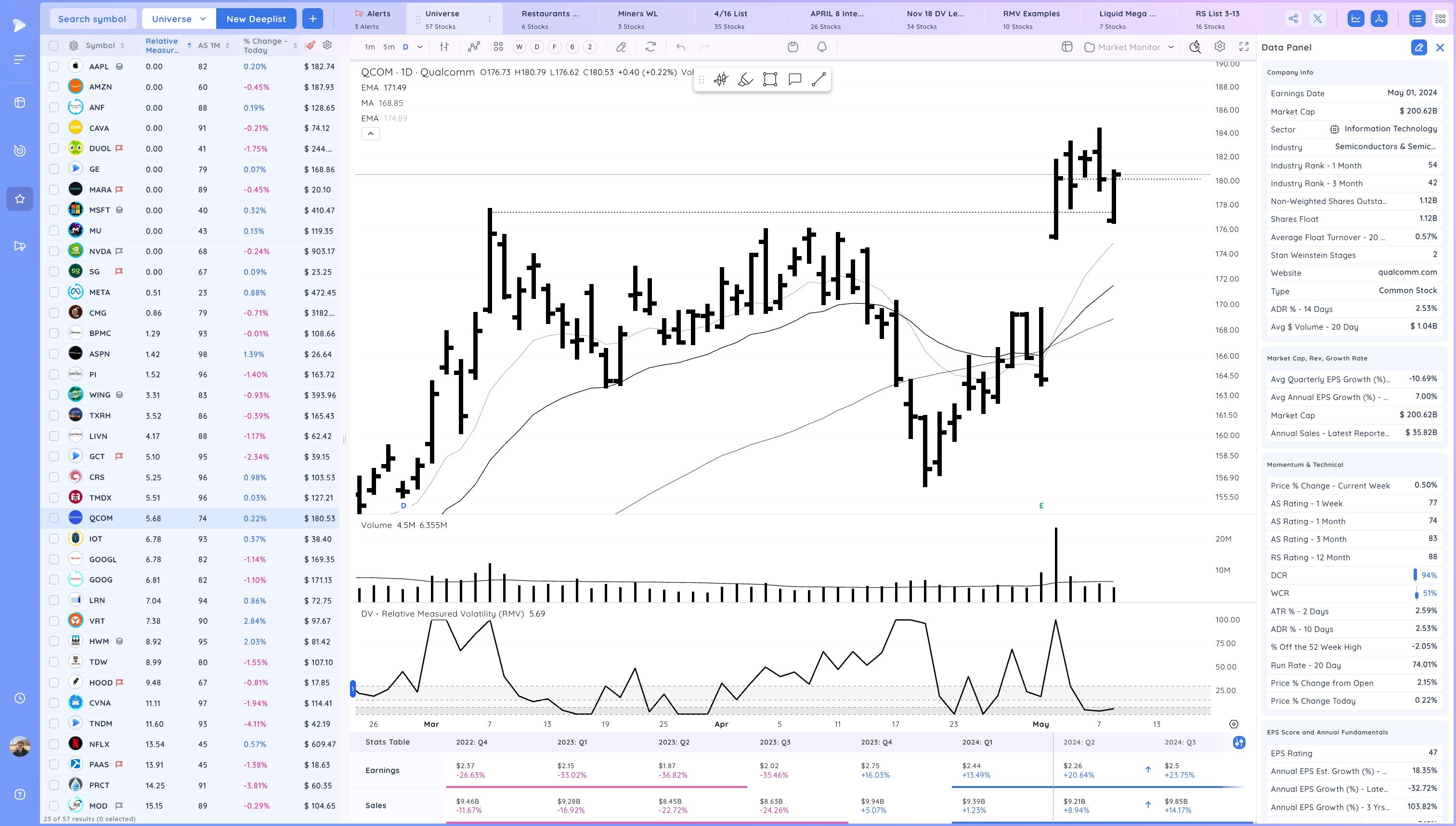The width and height of the screenshot is (1456, 826).
Task: Select the trend line drawing tool
Action: click(x=819, y=79)
